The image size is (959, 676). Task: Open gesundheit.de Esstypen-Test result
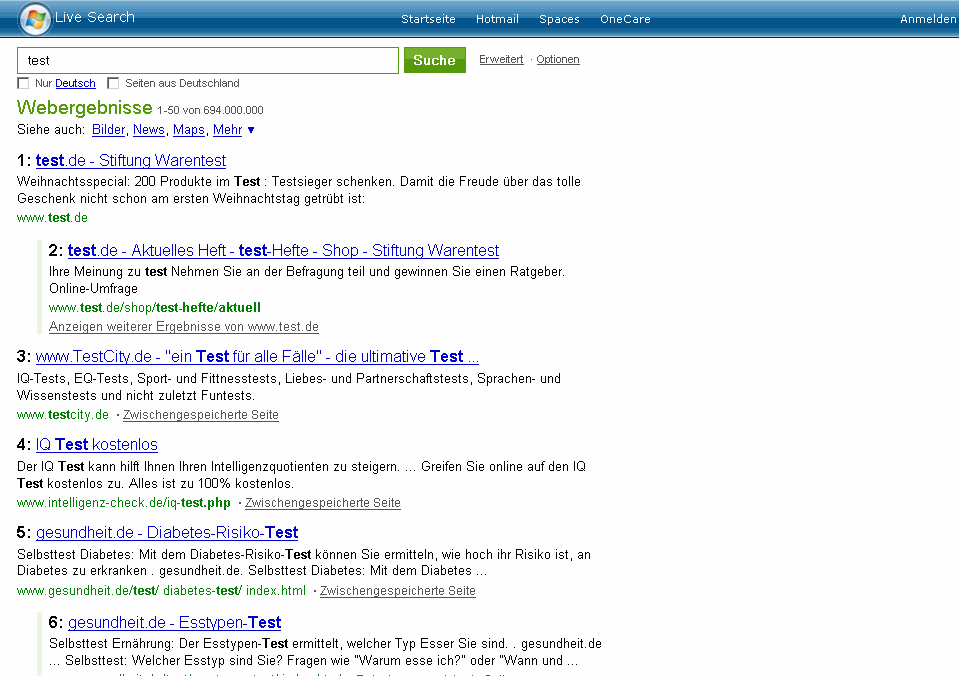click(174, 622)
